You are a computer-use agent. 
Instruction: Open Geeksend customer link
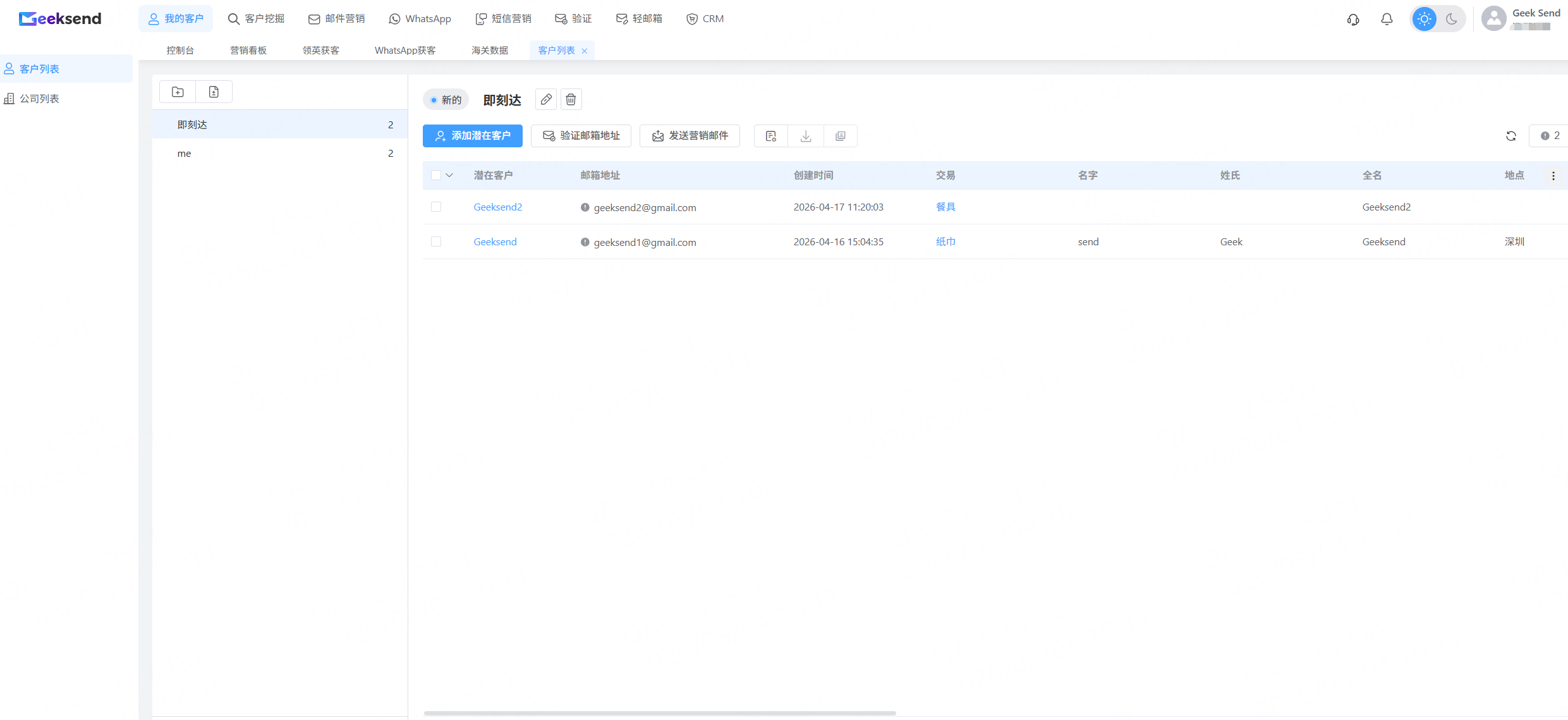tap(495, 242)
